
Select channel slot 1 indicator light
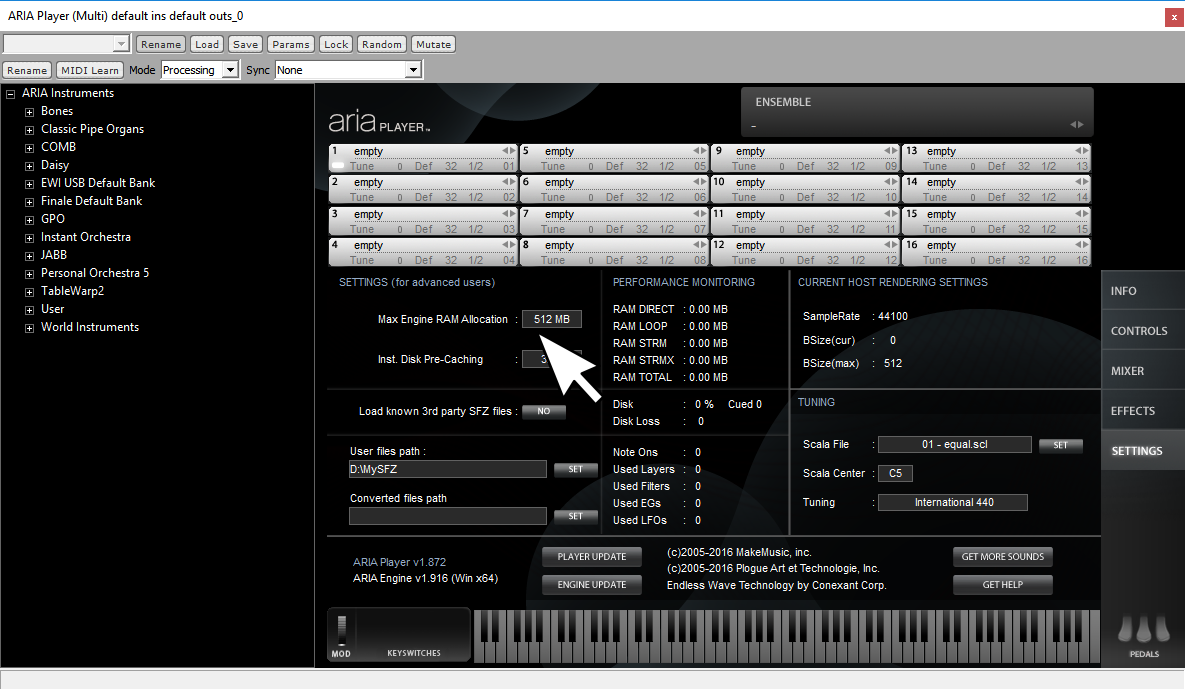[x=338, y=166]
